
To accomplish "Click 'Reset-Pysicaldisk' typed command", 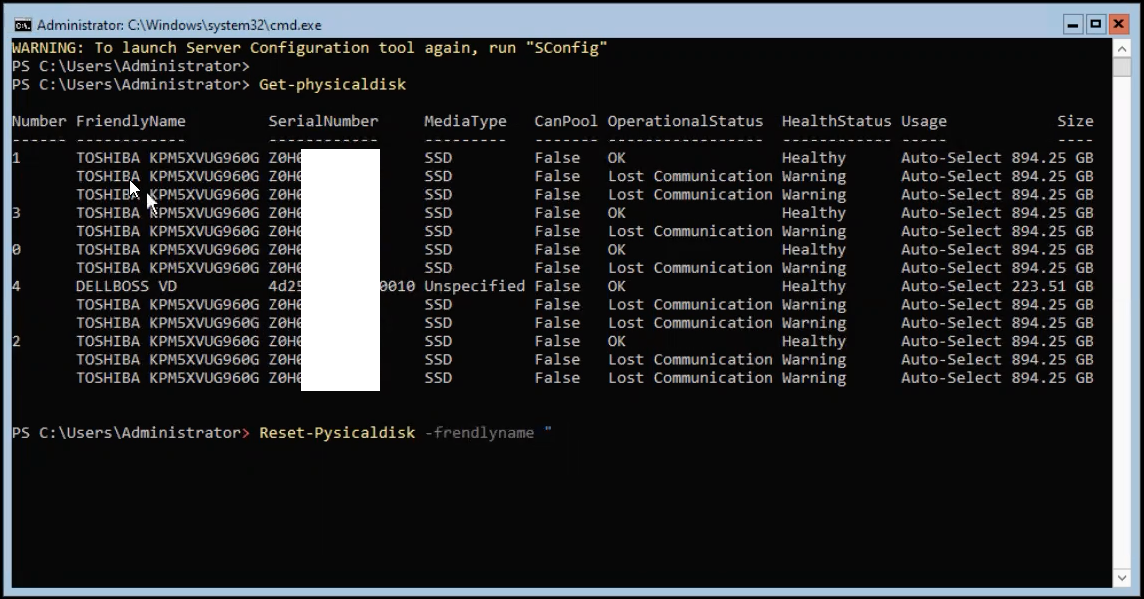I will [x=337, y=433].
